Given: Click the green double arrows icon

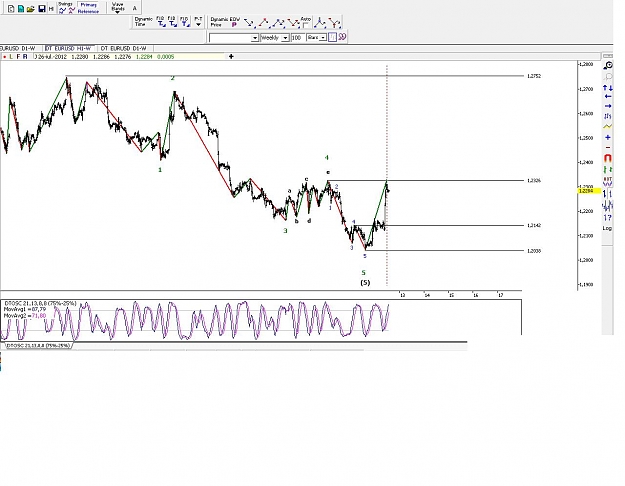Looking at the screenshot, I should tap(607, 170).
